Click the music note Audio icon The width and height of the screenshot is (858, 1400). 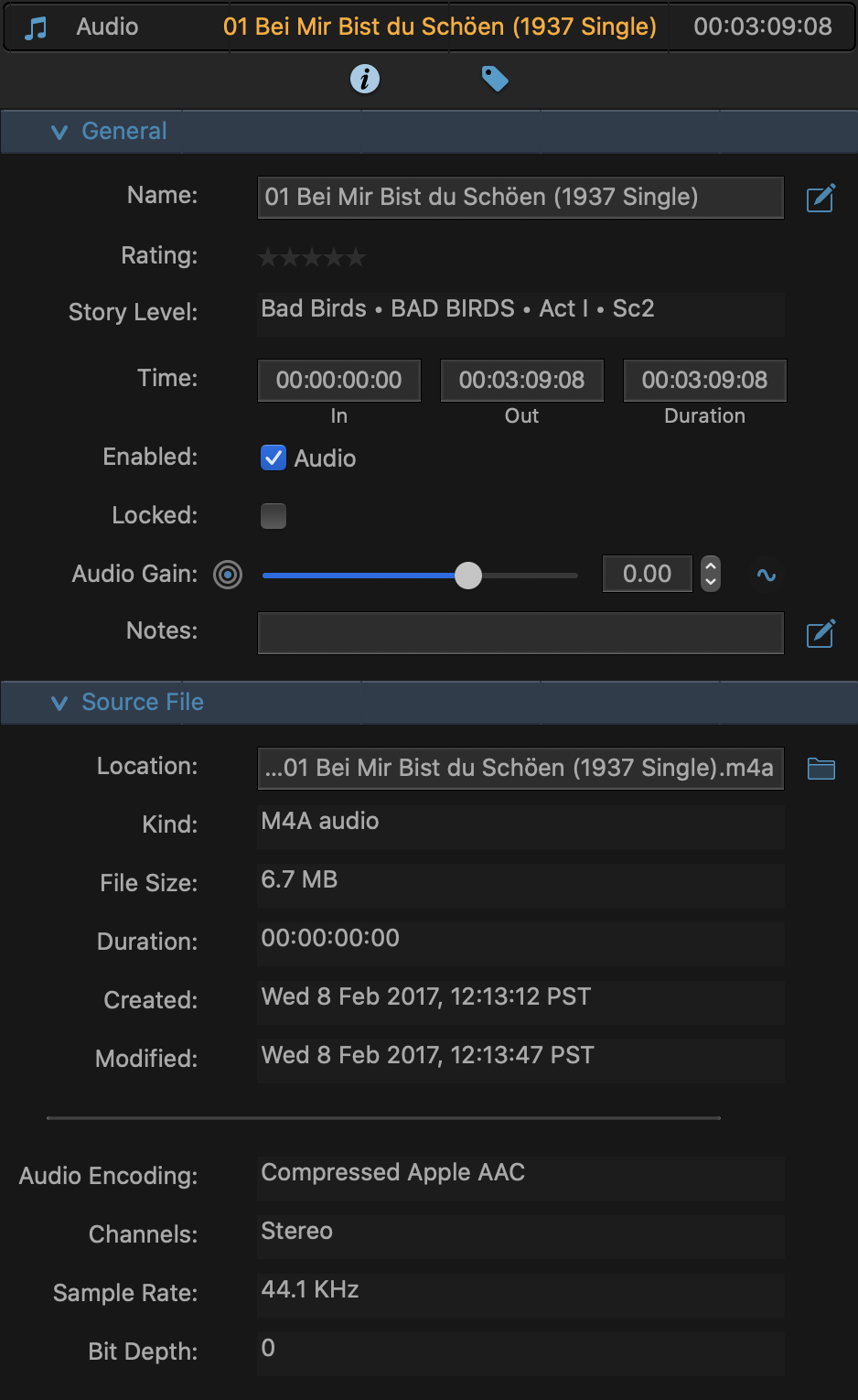pyautogui.click(x=36, y=27)
